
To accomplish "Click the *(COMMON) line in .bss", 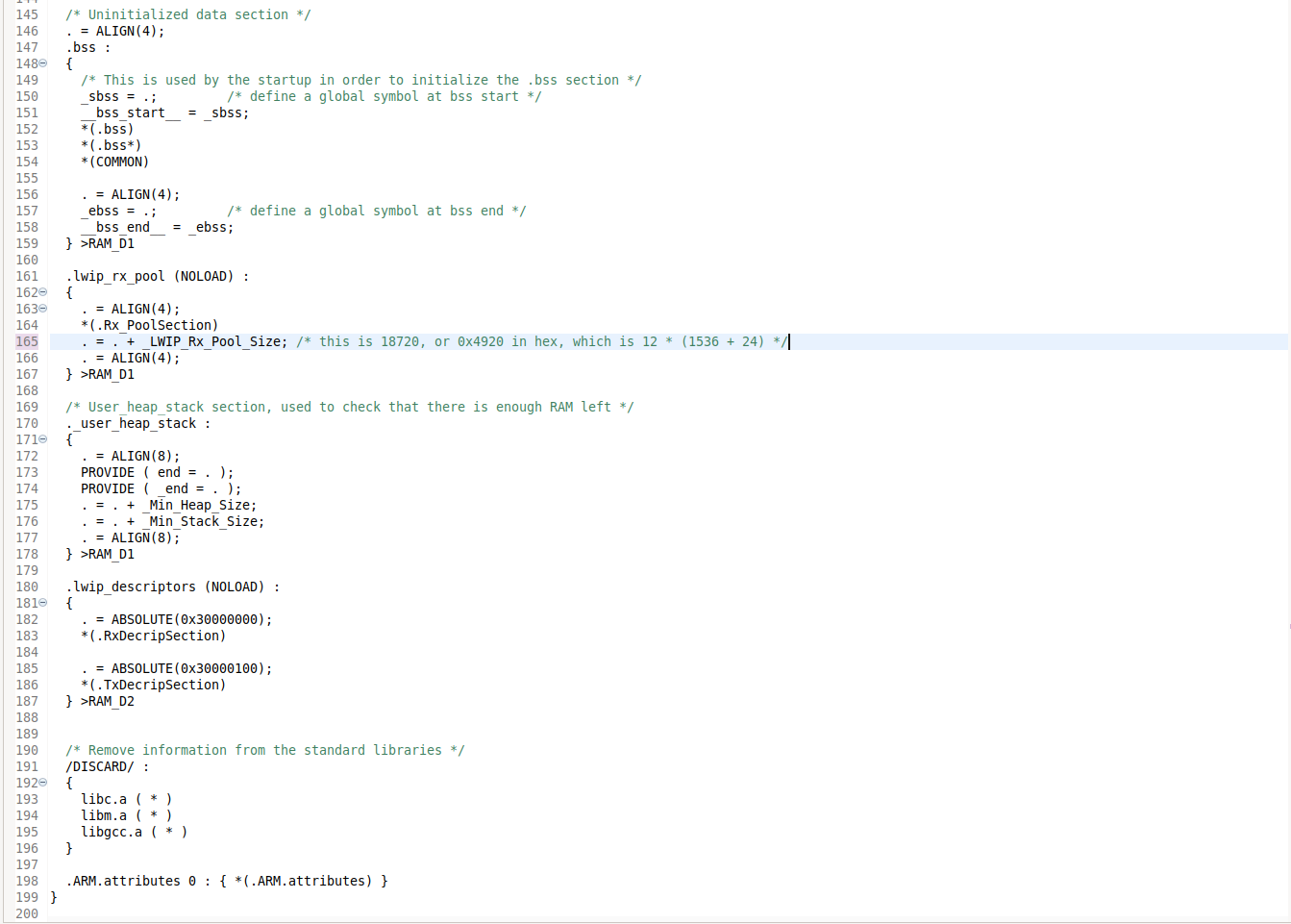I will (115, 162).
